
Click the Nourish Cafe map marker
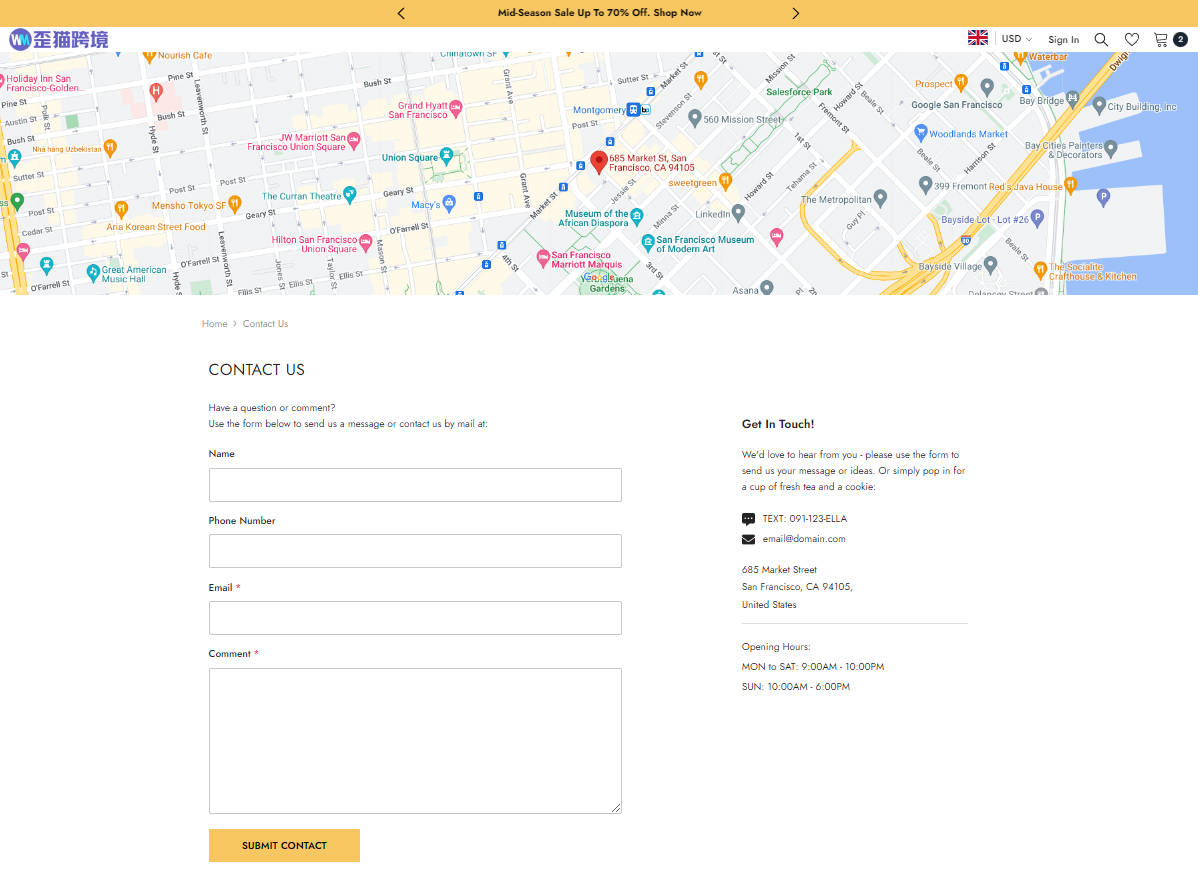[149, 56]
